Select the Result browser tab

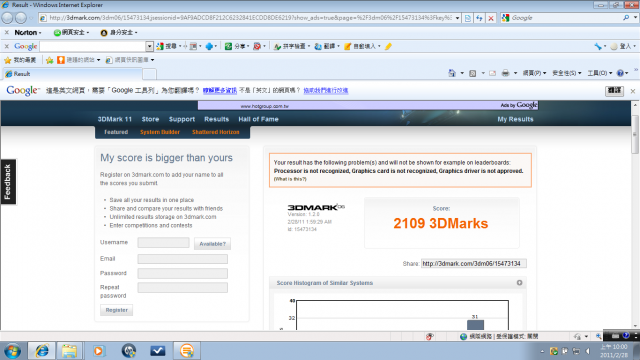coord(72,74)
